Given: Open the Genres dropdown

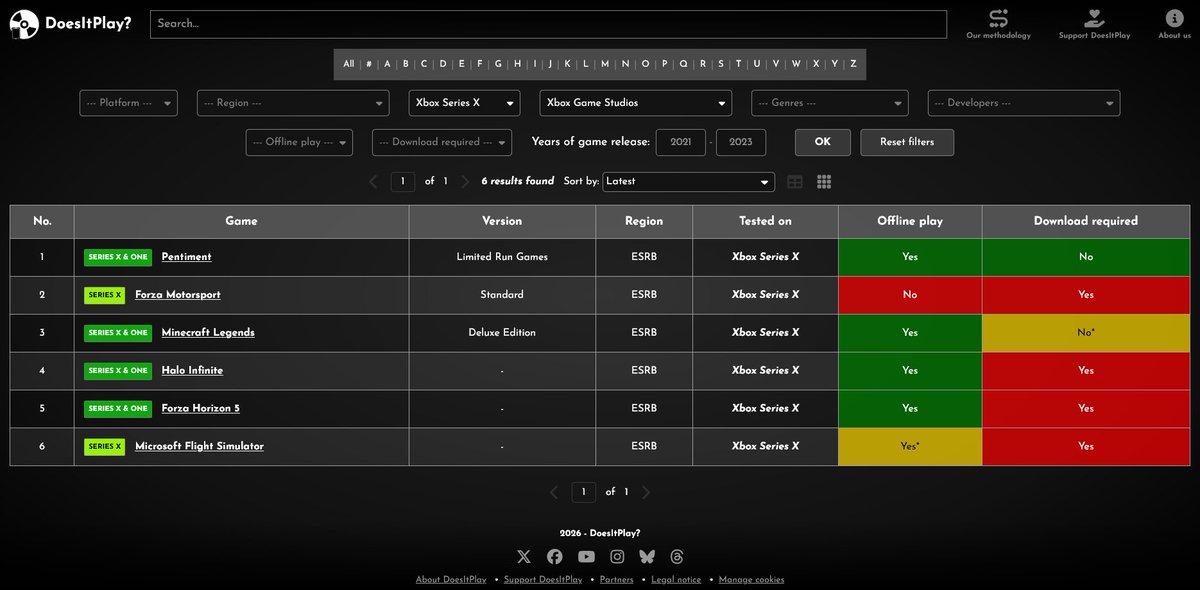Looking at the screenshot, I should (x=831, y=103).
